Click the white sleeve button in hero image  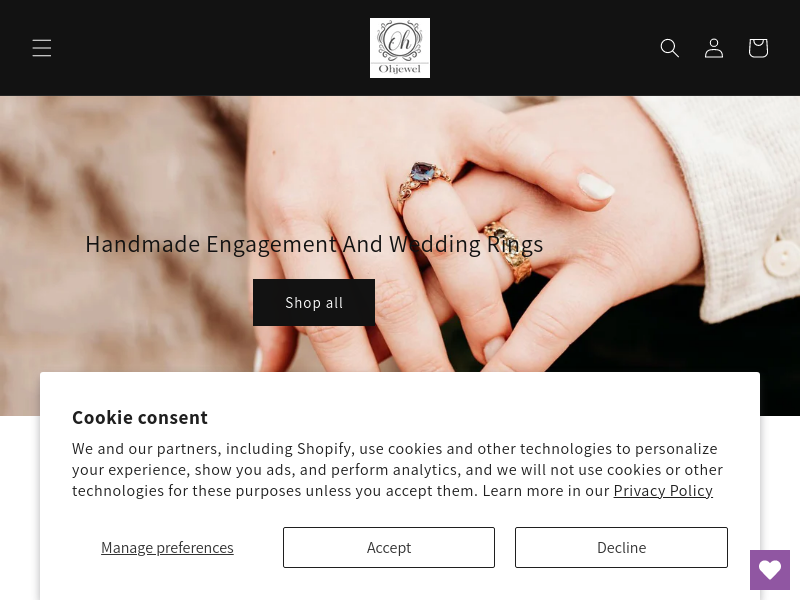(782, 258)
